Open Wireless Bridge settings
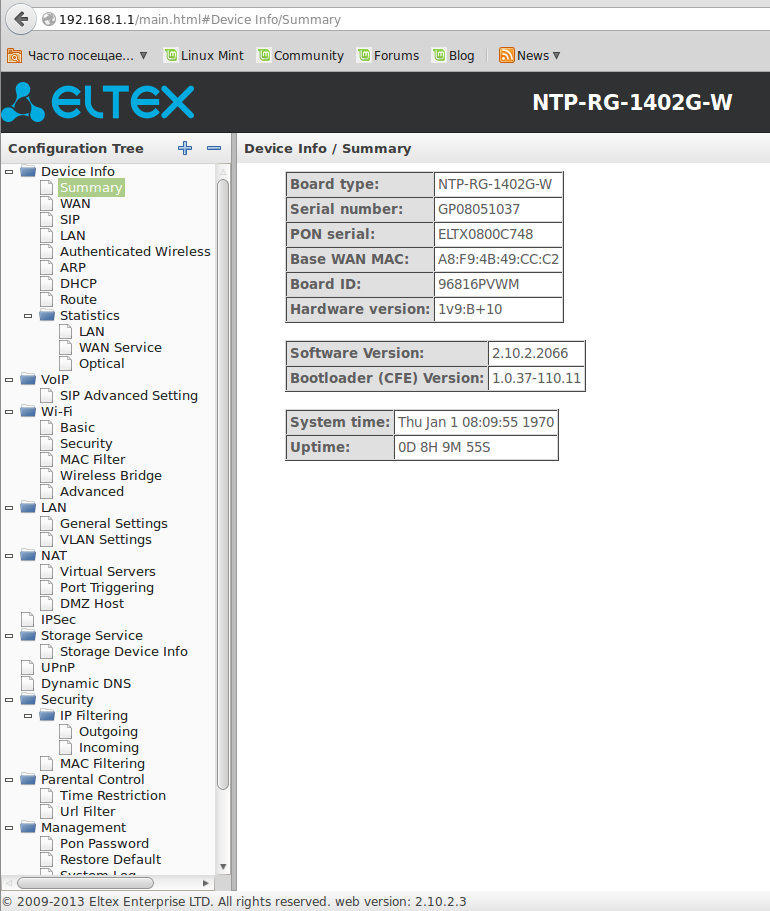Image resolution: width=770 pixels, height=911 pixels. pos(111,475)
